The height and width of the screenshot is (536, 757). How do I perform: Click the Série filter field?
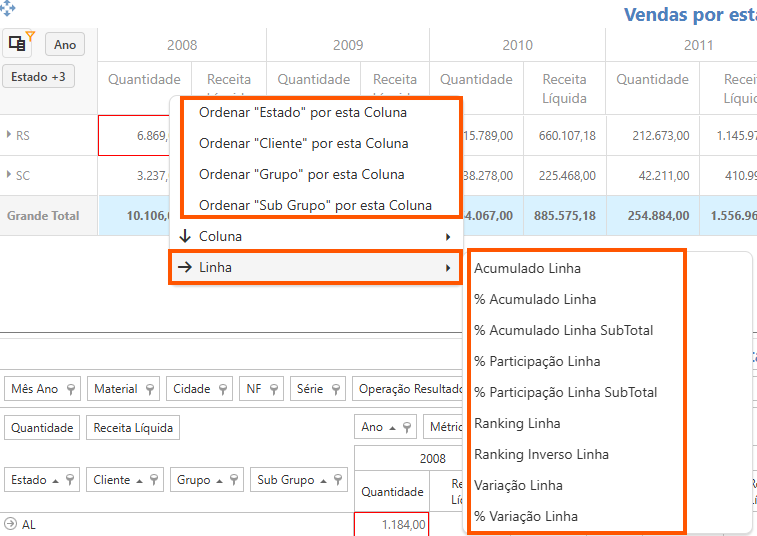[318, 389]
